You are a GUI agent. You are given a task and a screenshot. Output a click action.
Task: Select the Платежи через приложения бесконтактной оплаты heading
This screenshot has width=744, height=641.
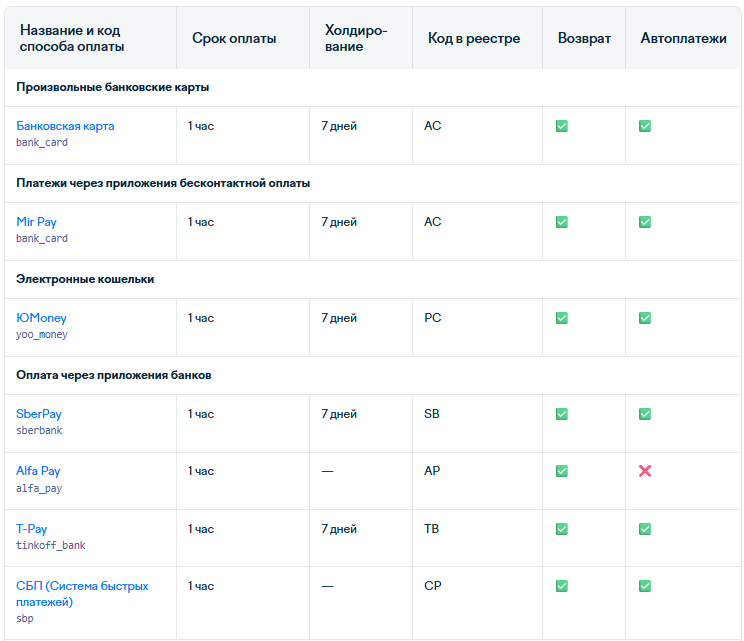click(x=163, y=183)
